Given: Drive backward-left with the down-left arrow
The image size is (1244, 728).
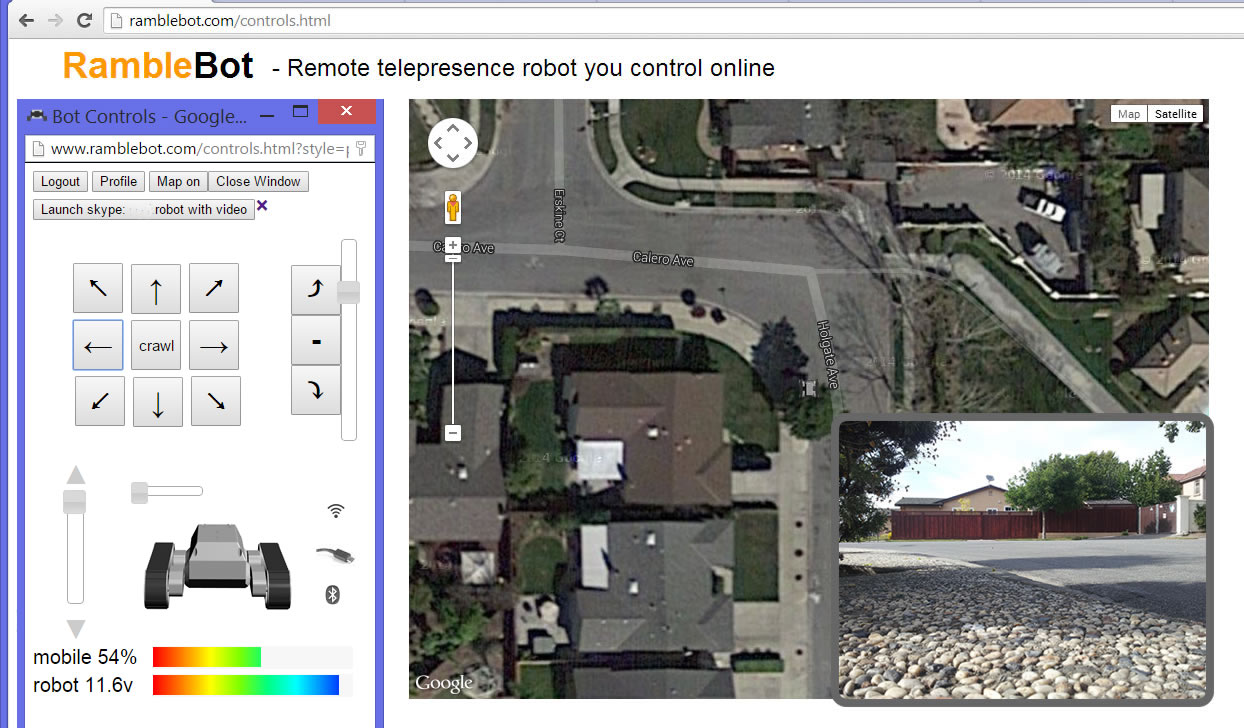Looking at the screenshot, I should (x=100, y=401).
